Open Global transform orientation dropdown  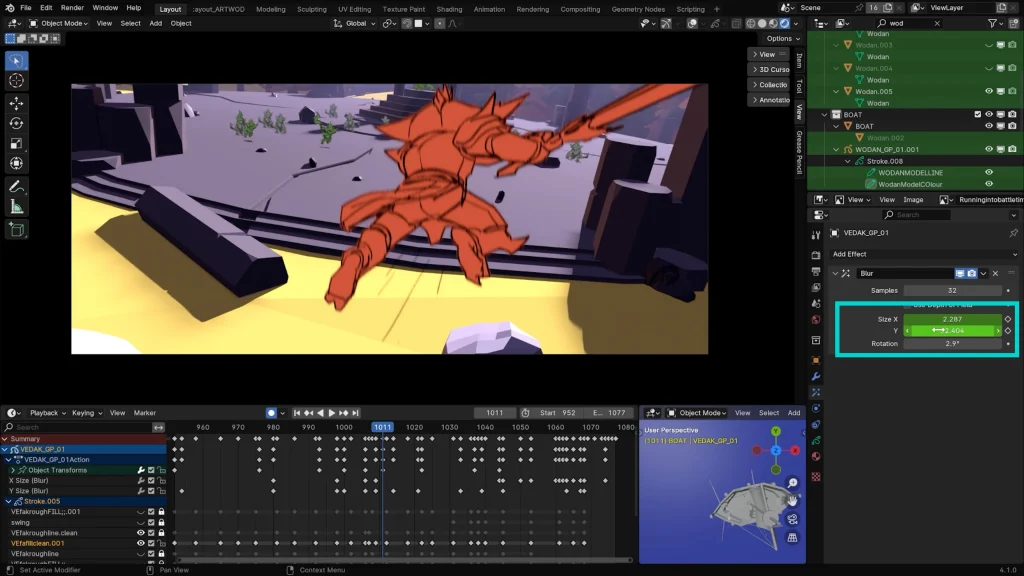pos(355,23)
